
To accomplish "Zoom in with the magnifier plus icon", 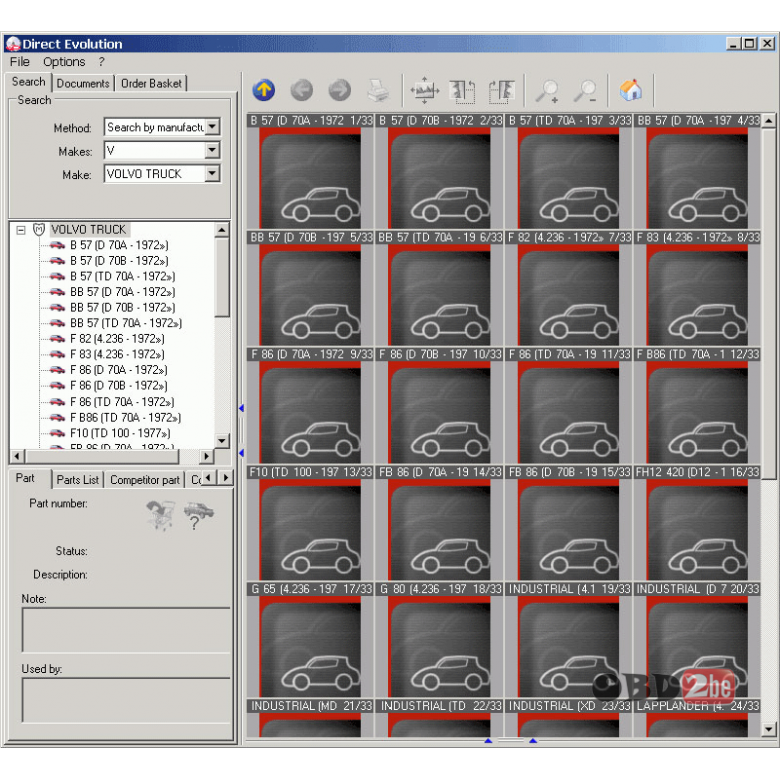I will pyautogui.click(x=547, y=91).
